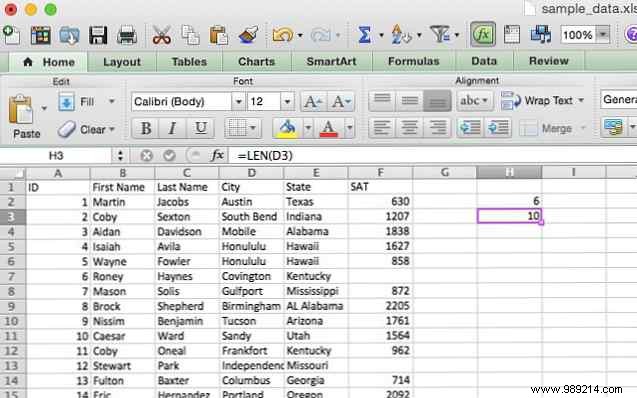Align text to top of cell
The width and height of the screenshot is (637, 398).
(382, 101)
